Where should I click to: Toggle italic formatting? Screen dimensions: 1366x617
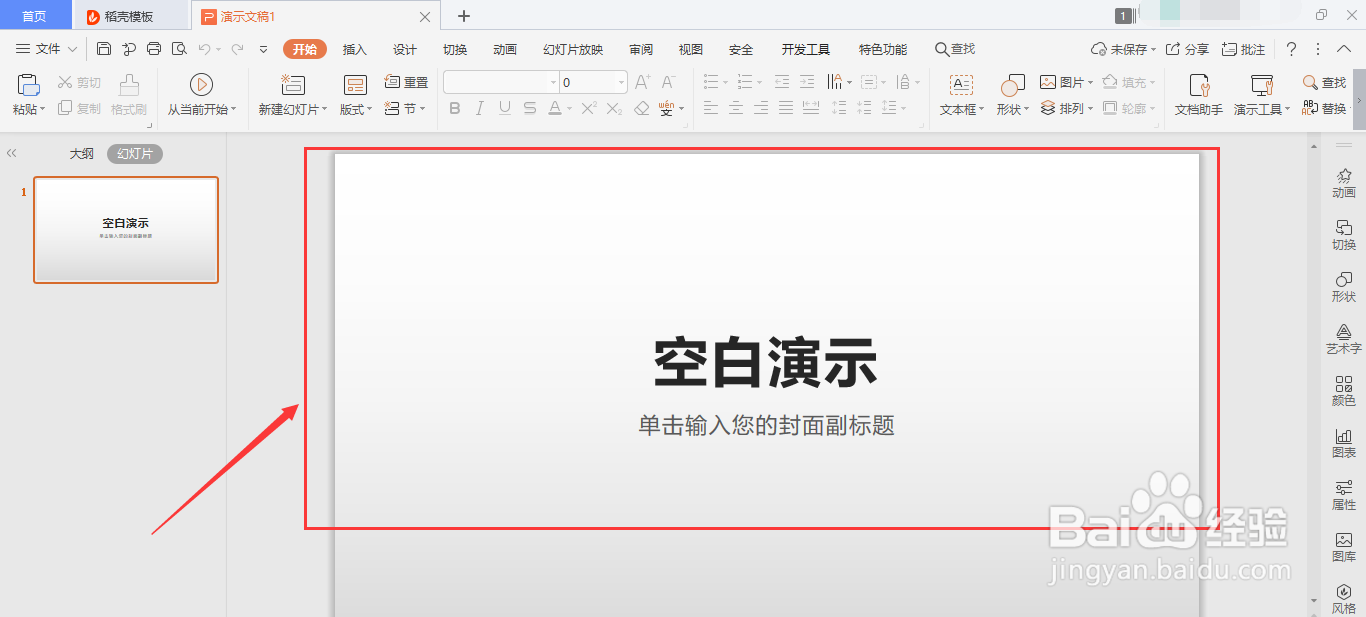(480, 108)
